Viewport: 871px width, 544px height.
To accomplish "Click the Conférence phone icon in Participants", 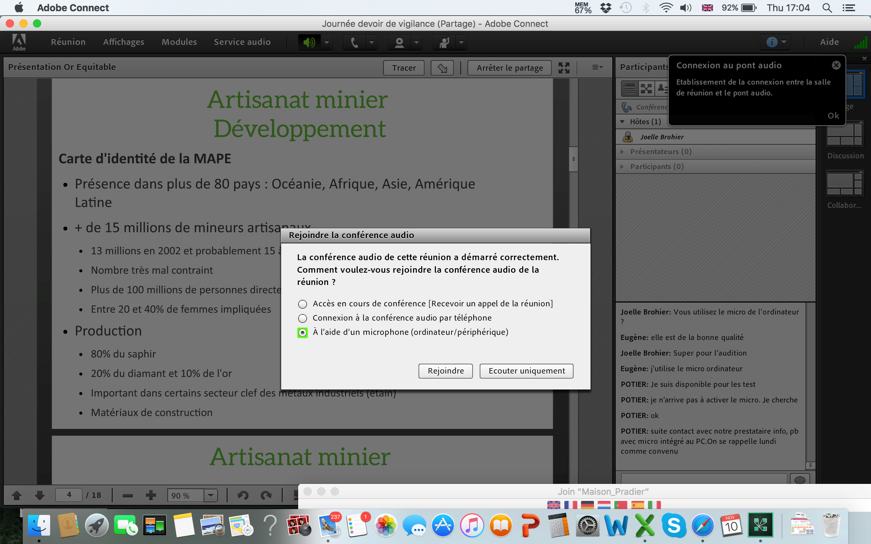I will 627,107.
